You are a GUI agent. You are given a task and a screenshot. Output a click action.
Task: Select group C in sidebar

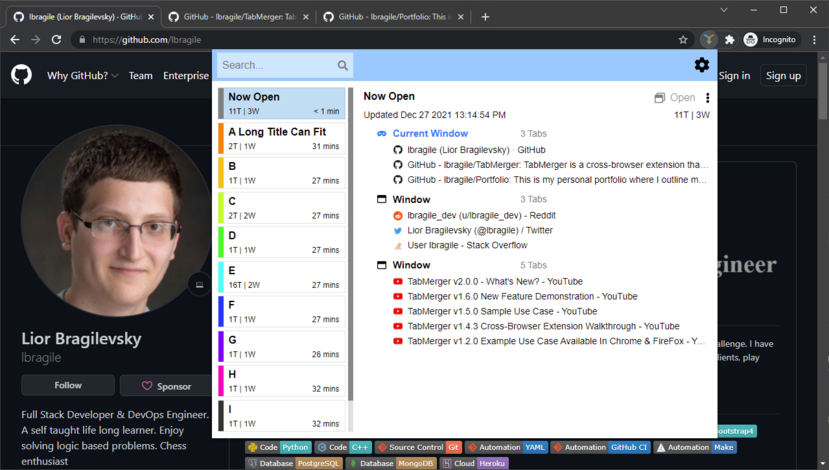pyautogui.click(x=282, y=207)
